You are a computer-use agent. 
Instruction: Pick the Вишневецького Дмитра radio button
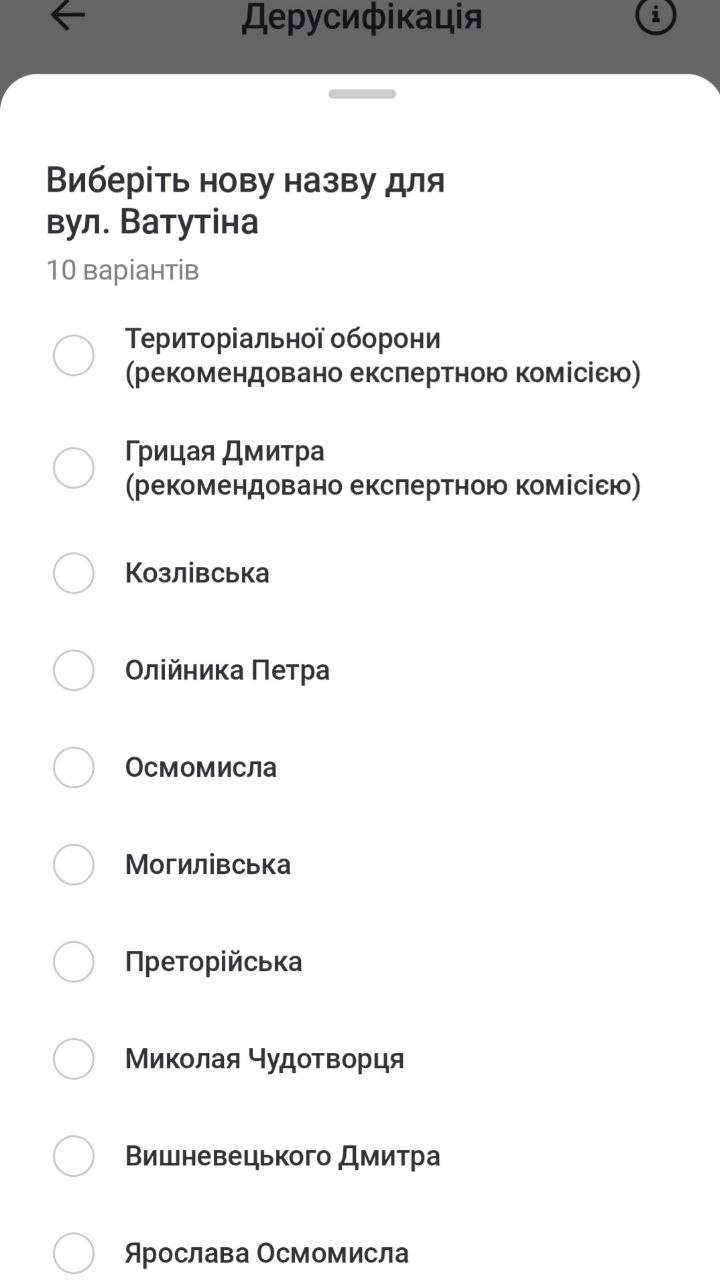74,1156
